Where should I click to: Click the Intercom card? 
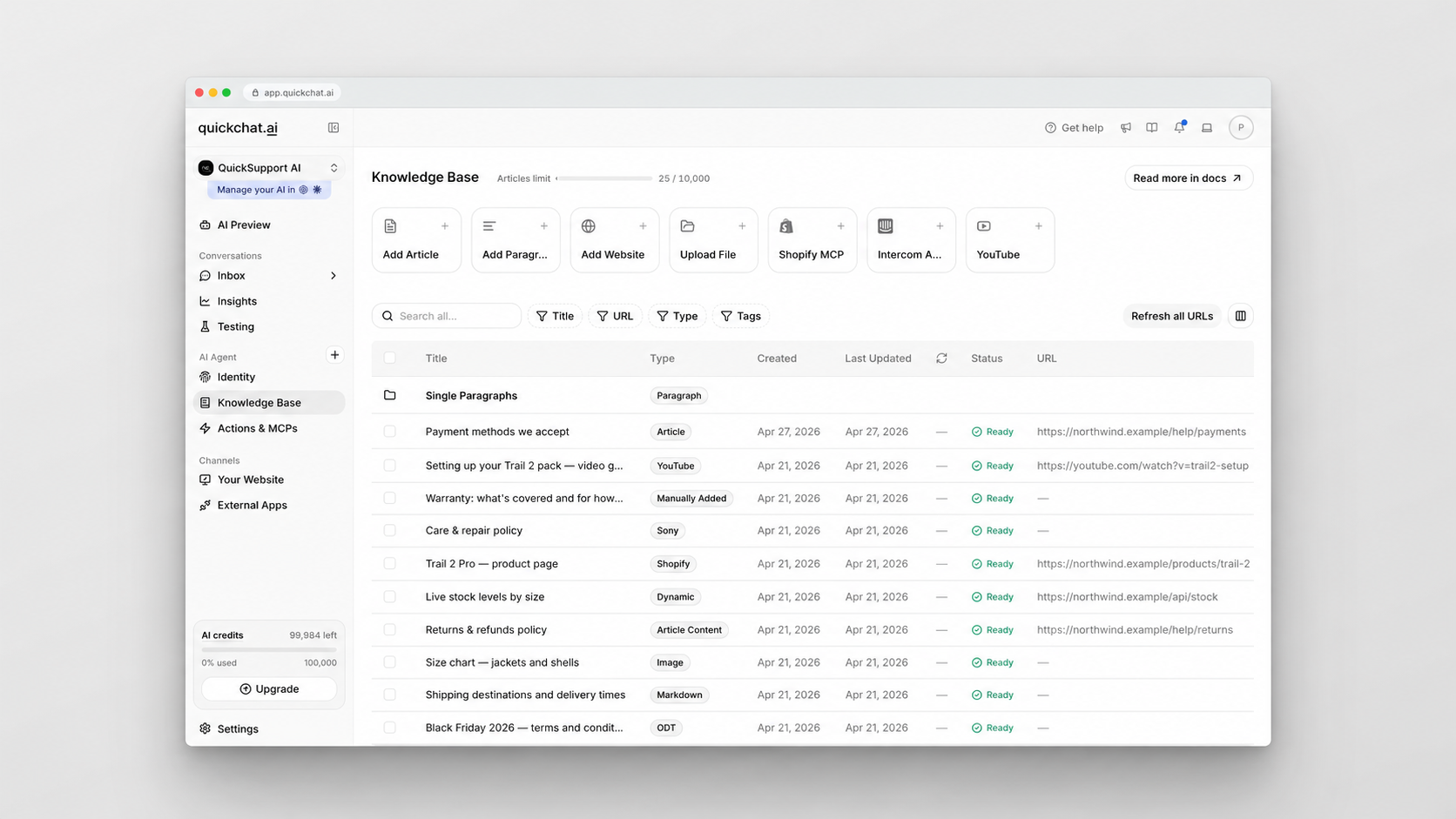pyautogui.click(x=912, y=240)
